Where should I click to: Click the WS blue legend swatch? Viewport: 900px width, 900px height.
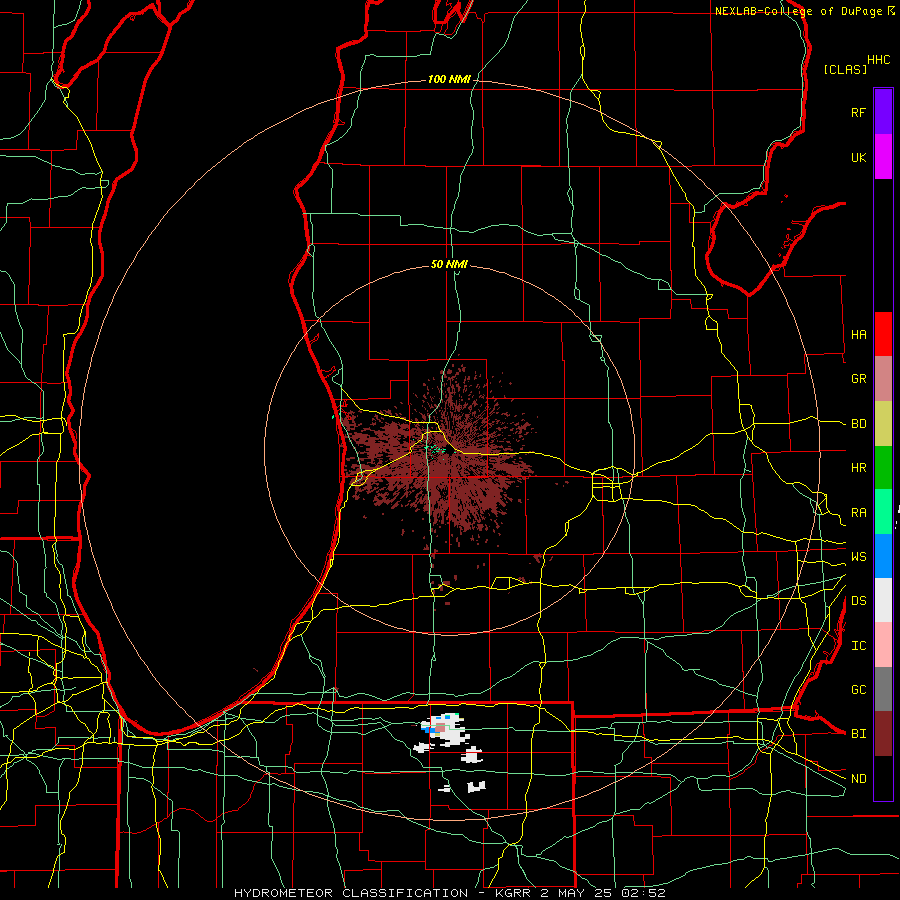tap(883, 556)
